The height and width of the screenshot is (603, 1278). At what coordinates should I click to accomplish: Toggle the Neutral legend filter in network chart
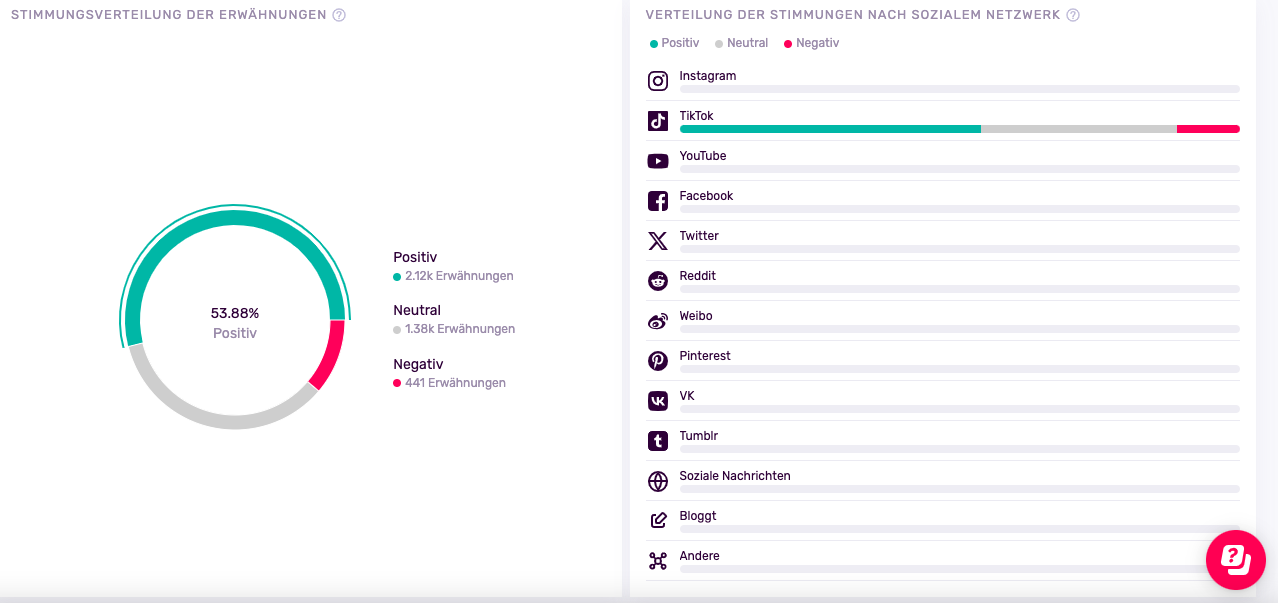741,43
